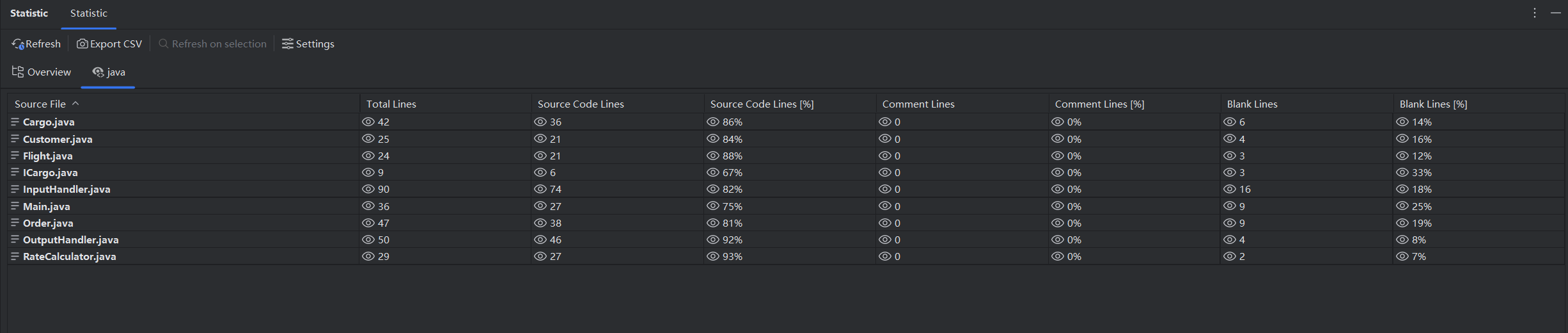Screen dimensions: 1568x333
Task: Sort by Source File column arrow
Action: click(x=75, y=104)
